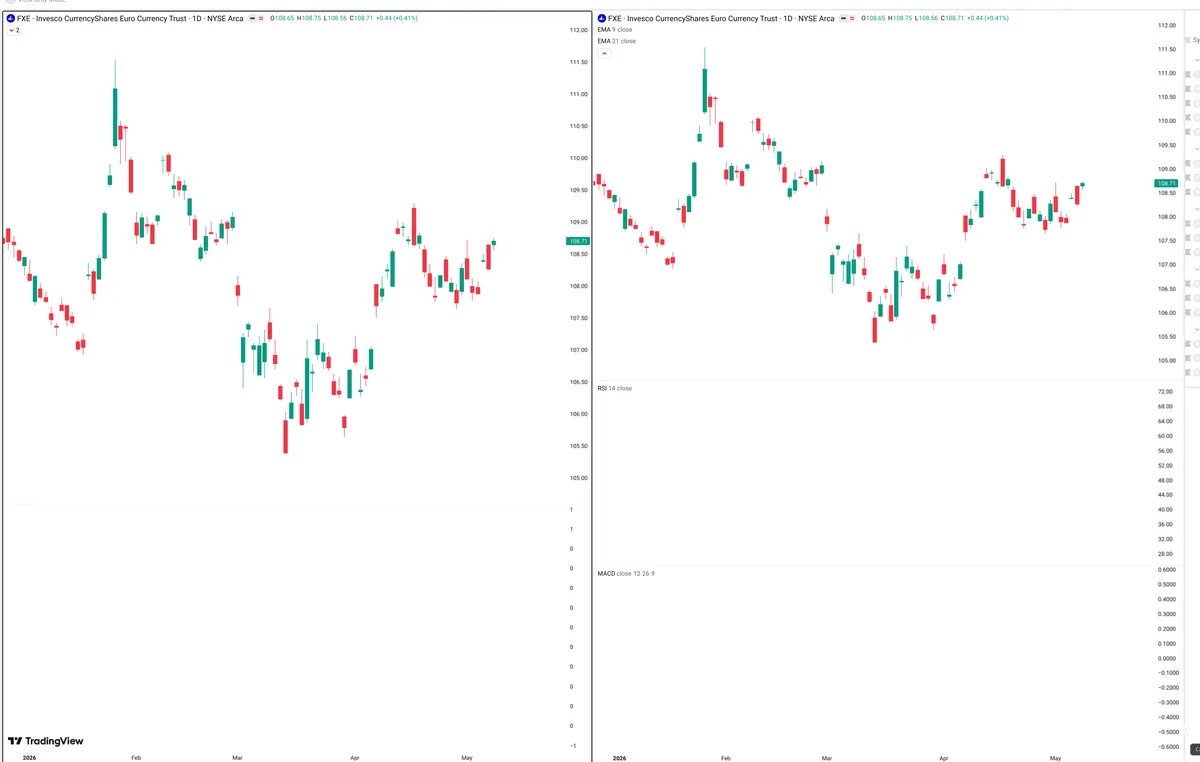Viewport: 1200px width, 762px height.
Task: Click the FXE logo icon in left chart
Action: [x=10, y=18]
